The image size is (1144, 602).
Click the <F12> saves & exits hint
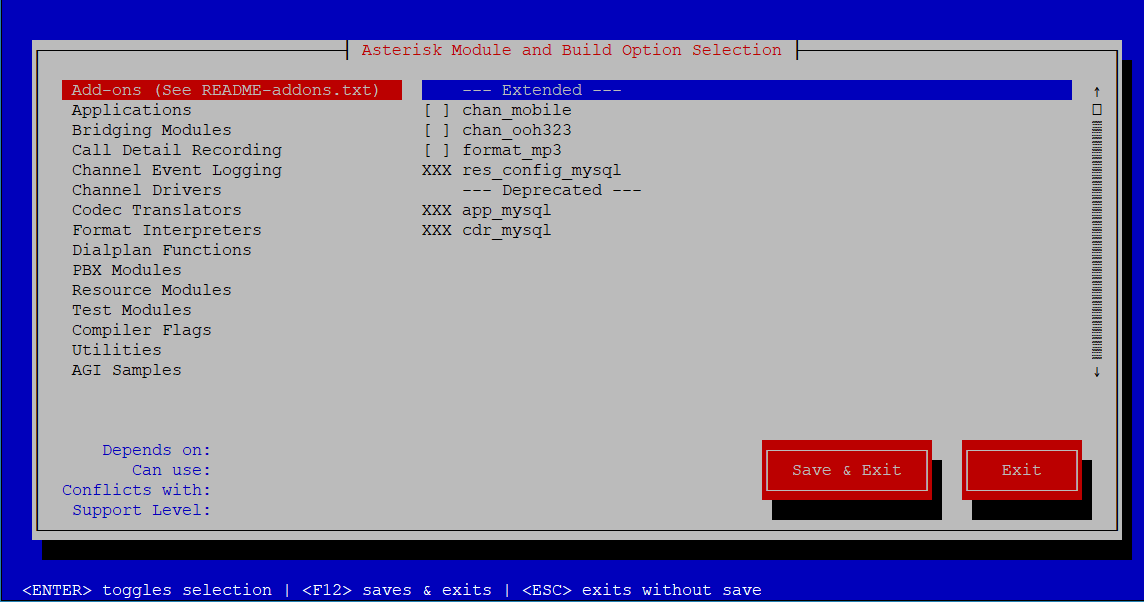coord(397,590)
